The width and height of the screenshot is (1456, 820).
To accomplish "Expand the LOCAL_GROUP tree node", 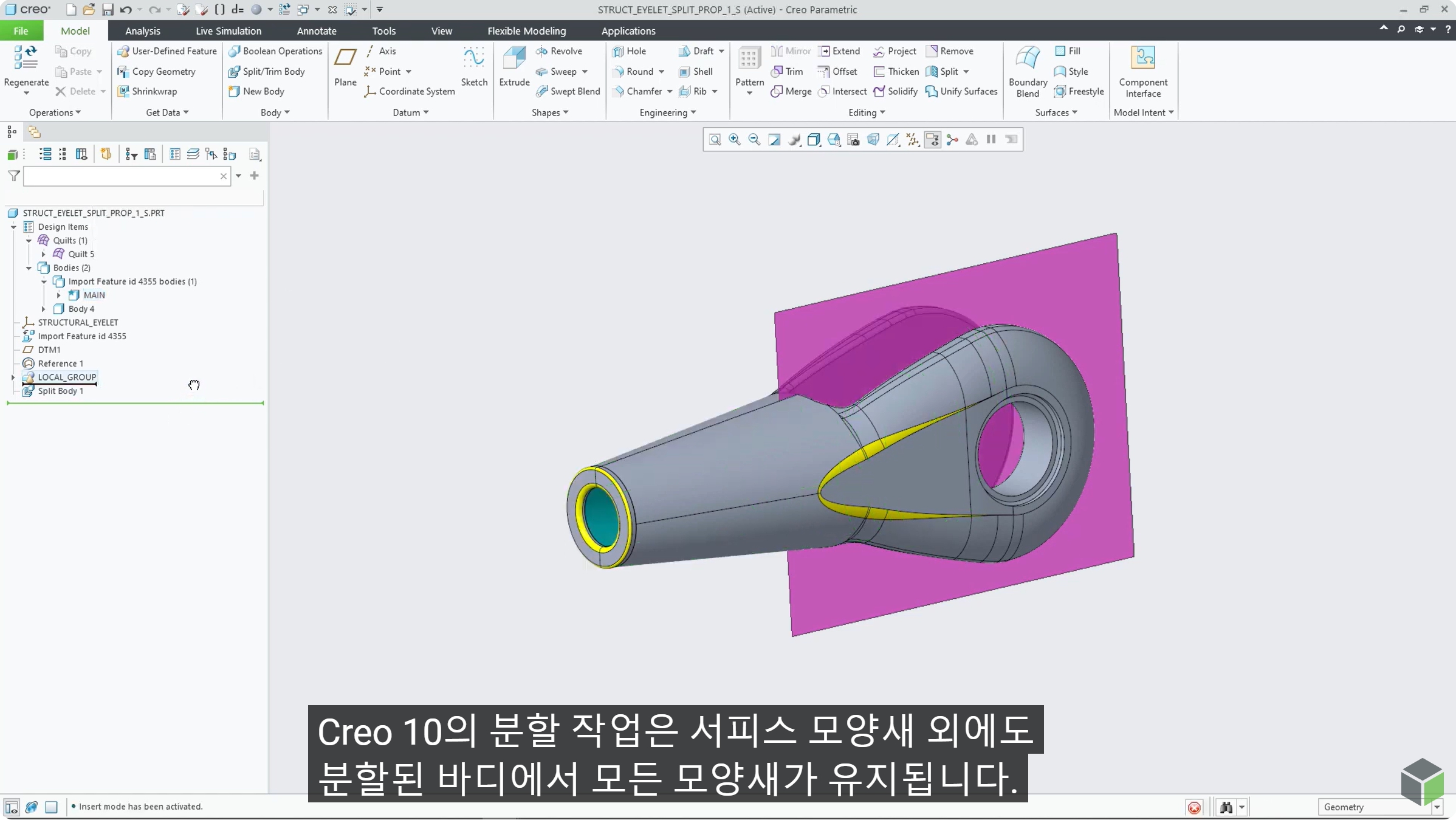I will pyautogui.click(x=13, y=377).
